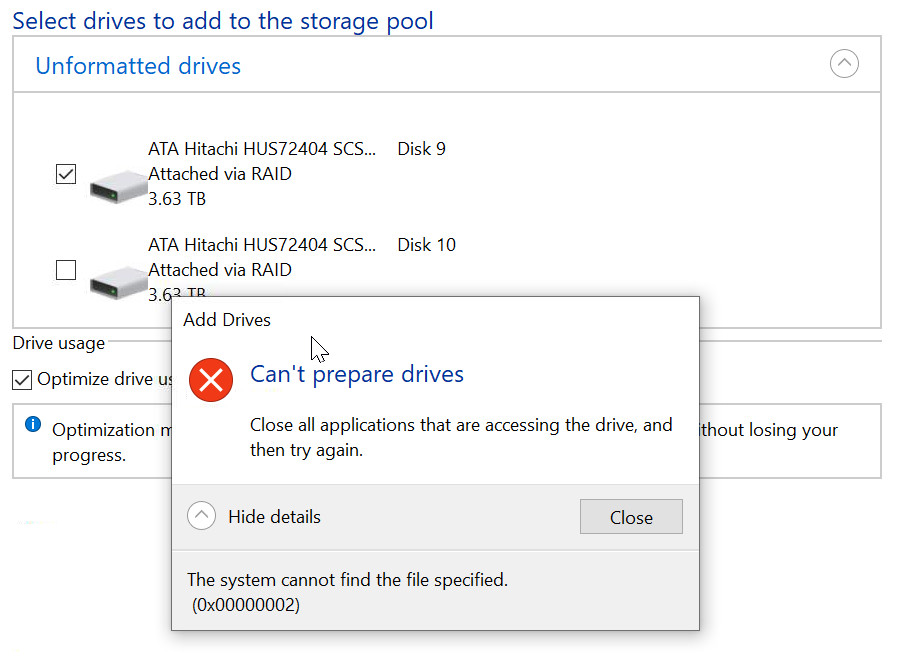Click the blue information icon
The image size is (898, 661).
tap(33, 426)
